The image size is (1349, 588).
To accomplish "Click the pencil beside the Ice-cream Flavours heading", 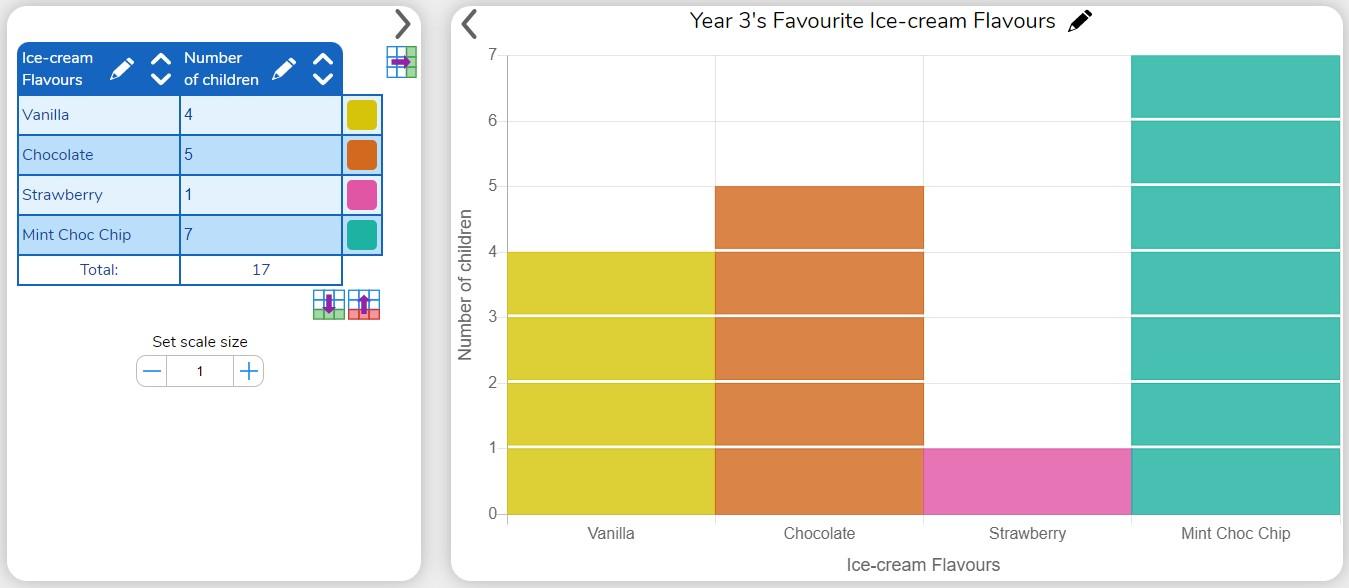I will pyautogui.click(x=122, y=69).
